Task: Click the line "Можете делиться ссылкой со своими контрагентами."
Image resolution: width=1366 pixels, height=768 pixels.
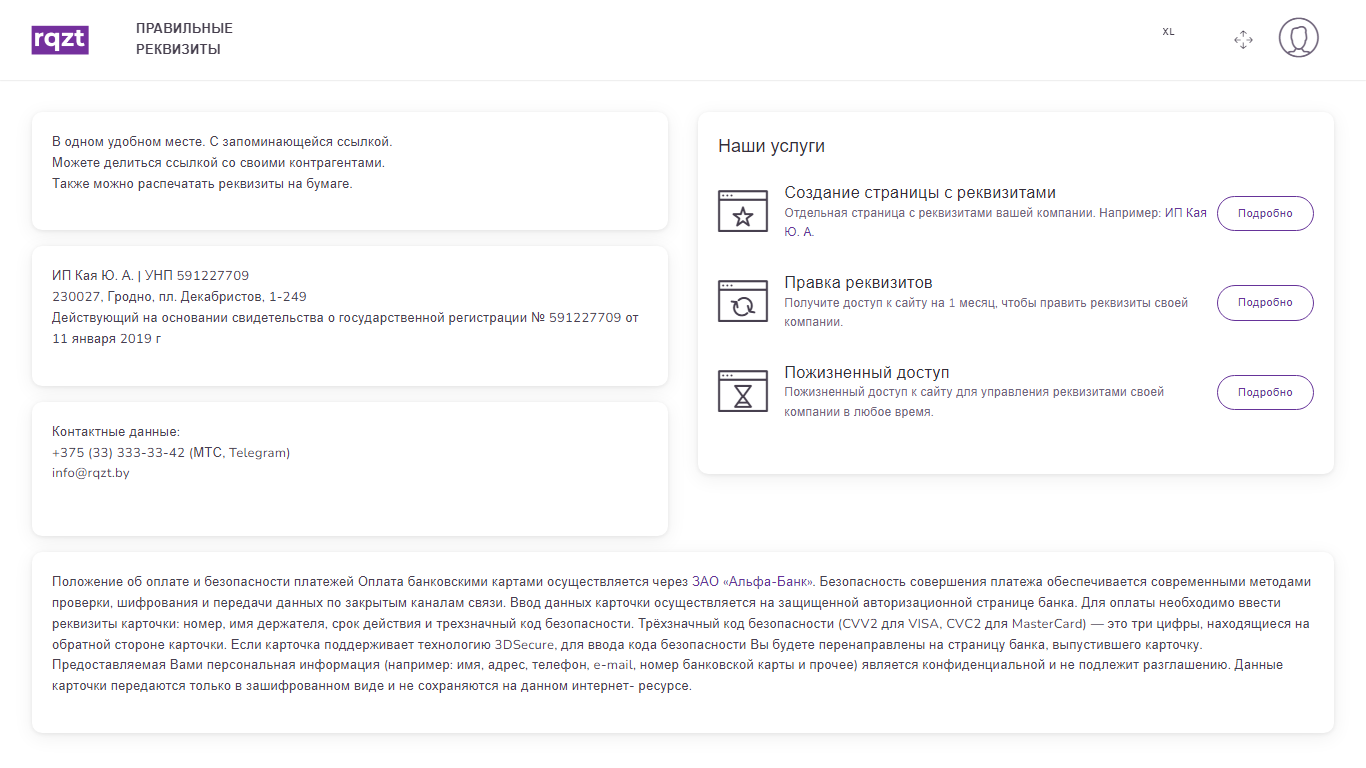Action: (x=218, y=162)
